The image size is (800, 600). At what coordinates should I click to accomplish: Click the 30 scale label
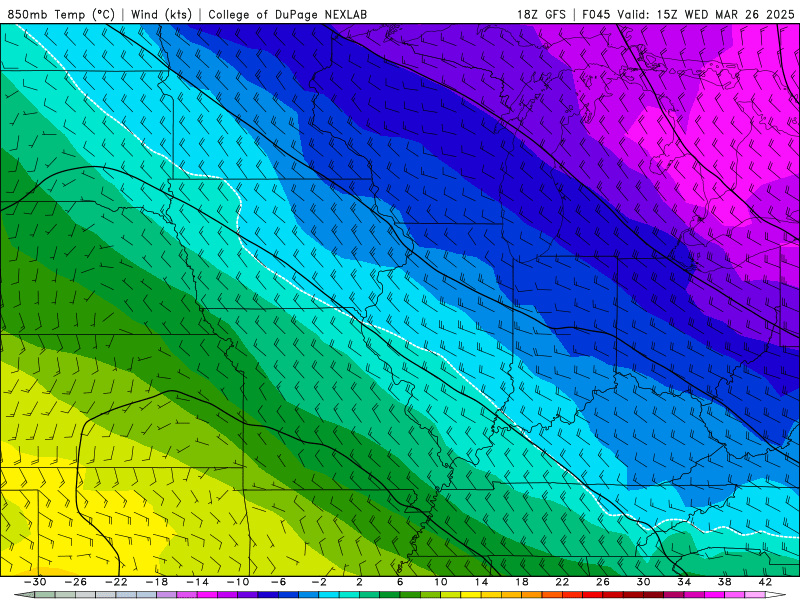[643, 582]
